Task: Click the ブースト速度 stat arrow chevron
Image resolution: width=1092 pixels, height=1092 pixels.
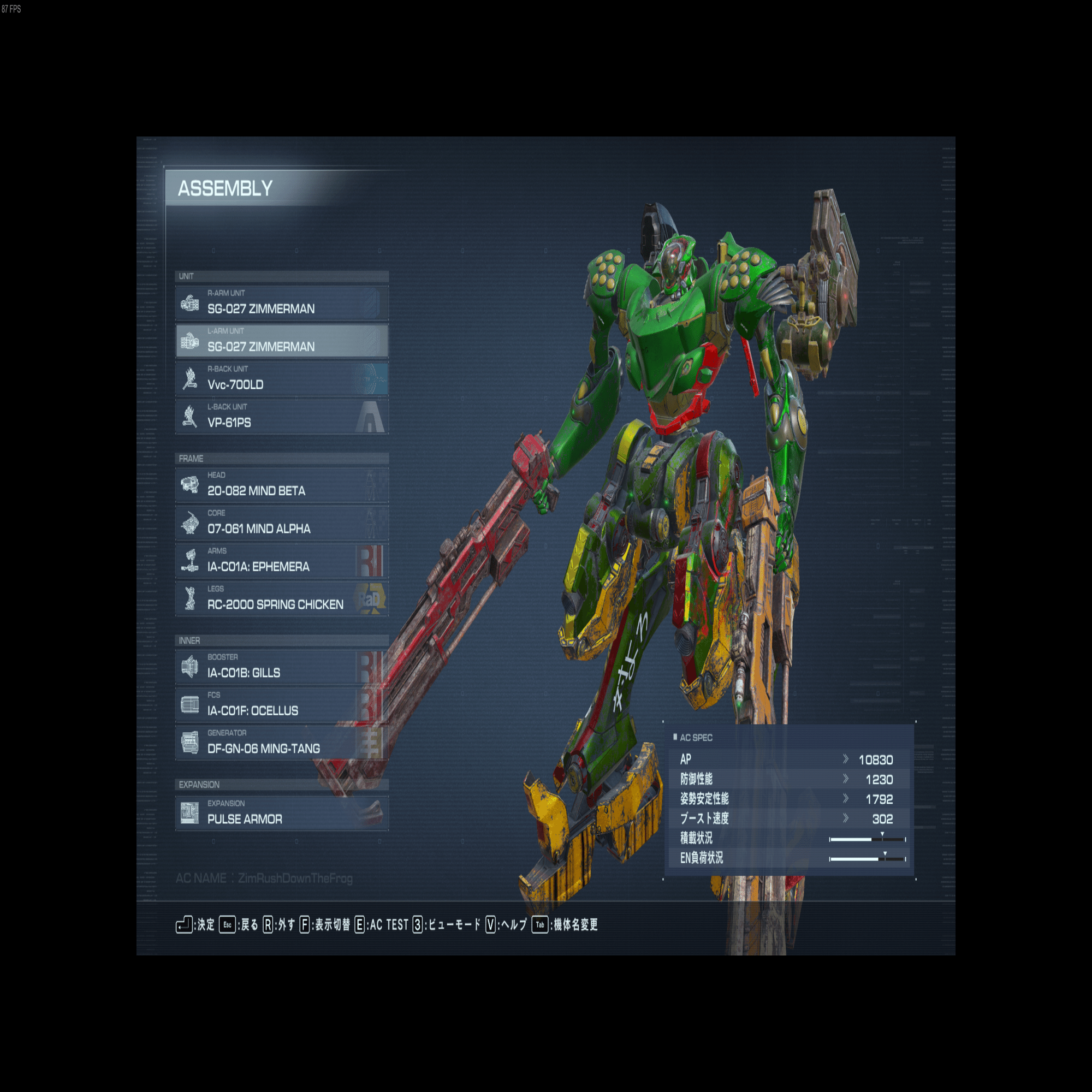Action: click(846, 818)
